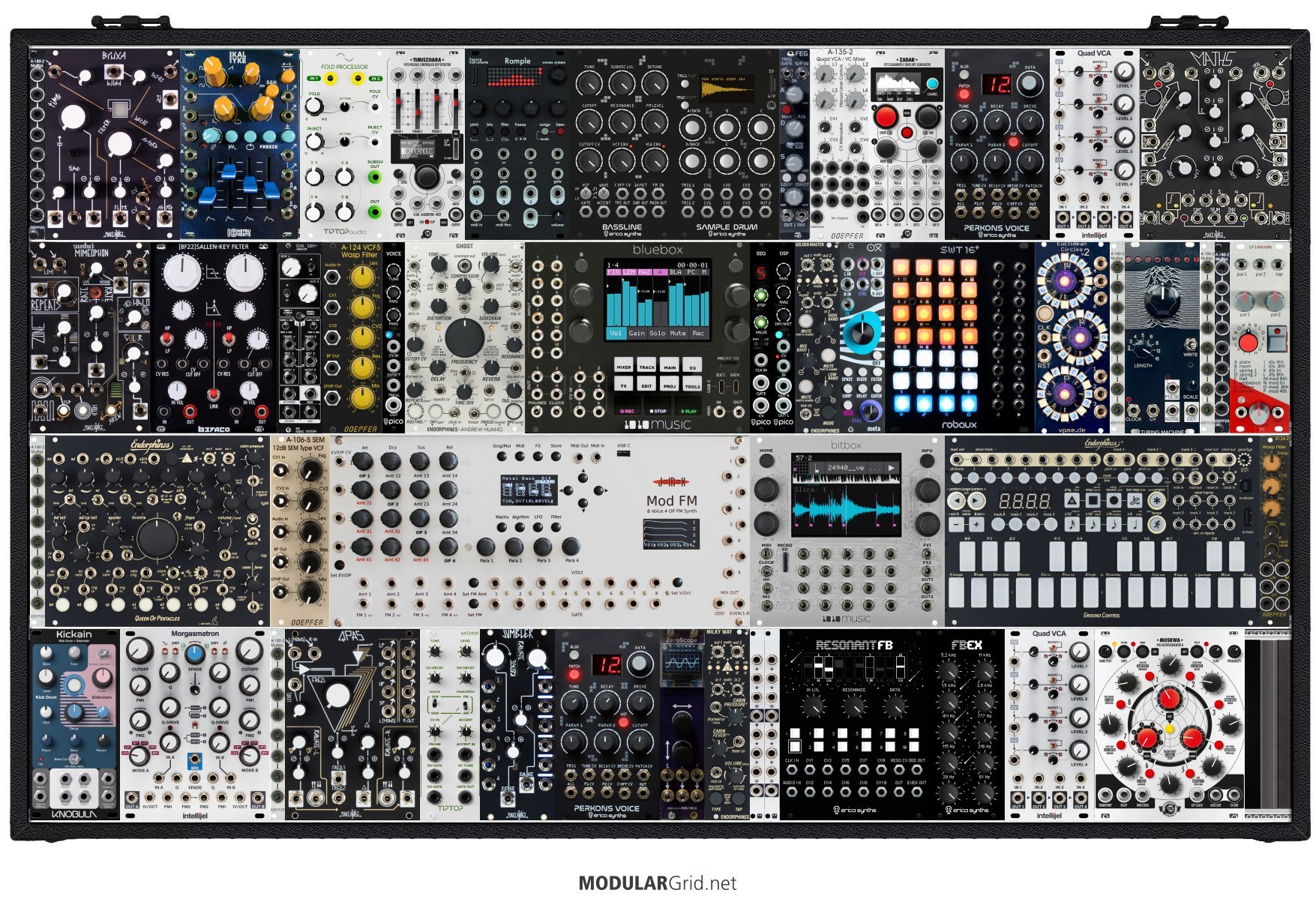Click the Ground Control project asterisk button

coord(1157,501)
